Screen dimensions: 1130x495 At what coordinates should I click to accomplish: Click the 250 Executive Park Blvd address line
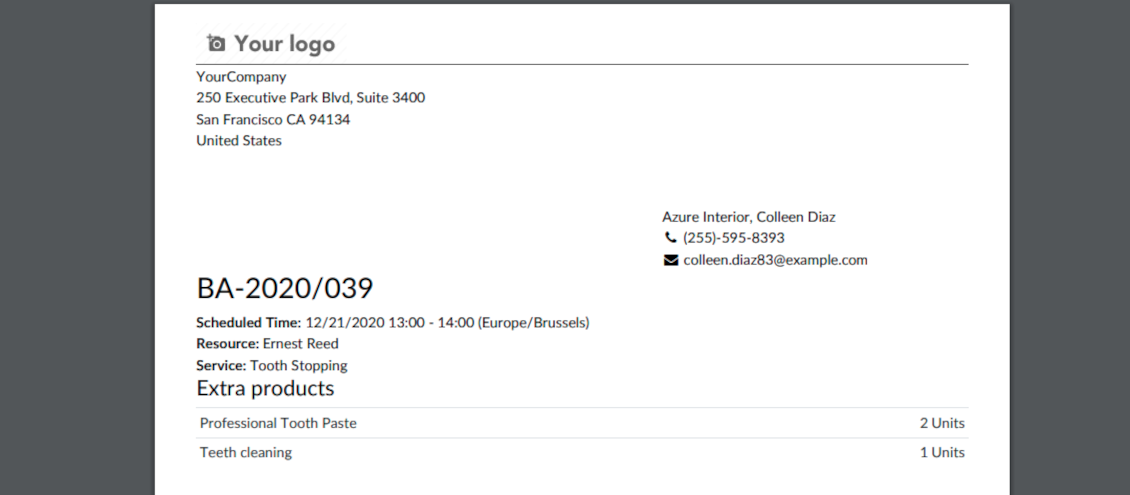(311, 98)
